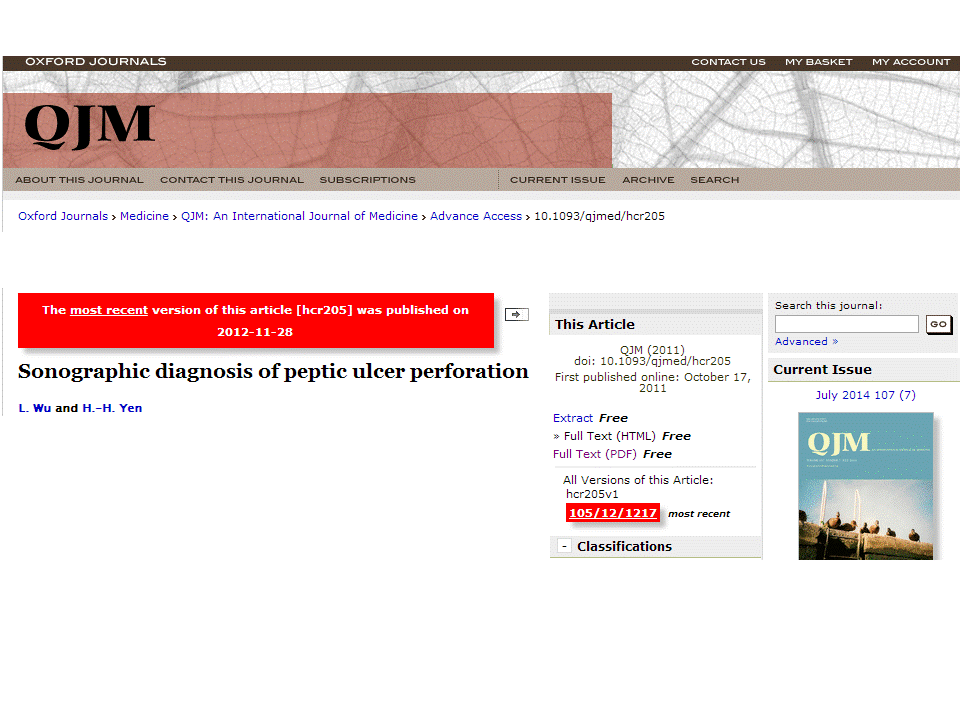Viewport: 960px width, 720px height.
Task: Click the QJM logo in header
Action: 89,126
